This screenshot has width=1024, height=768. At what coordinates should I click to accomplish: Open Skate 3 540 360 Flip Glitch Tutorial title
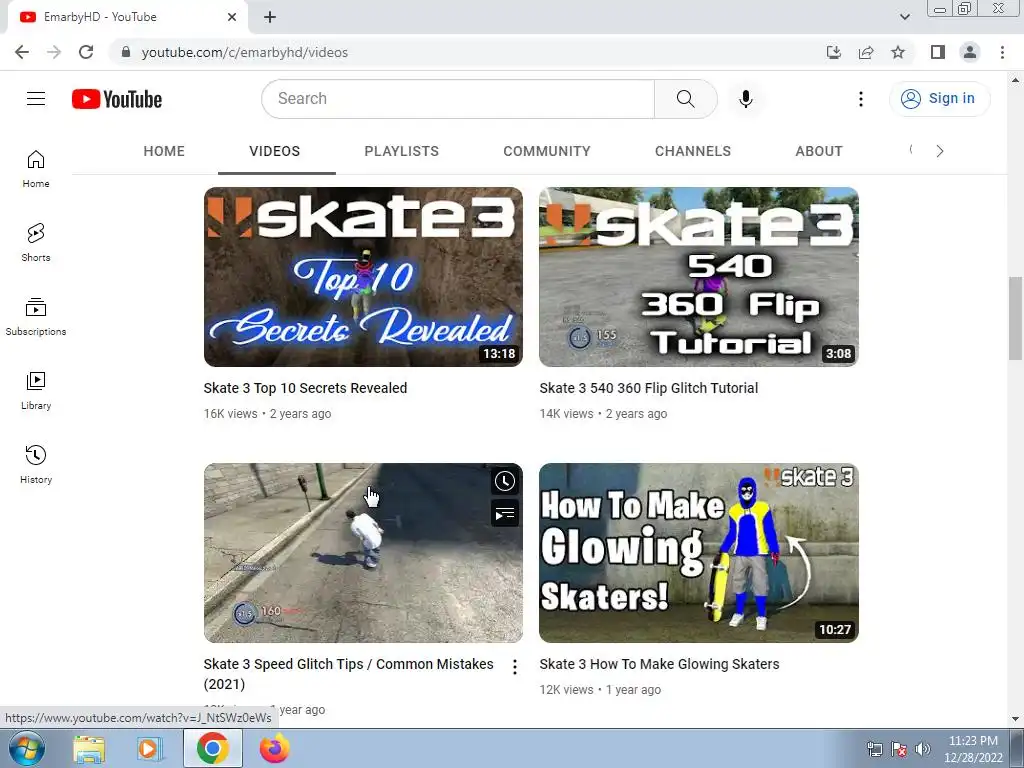648,388
